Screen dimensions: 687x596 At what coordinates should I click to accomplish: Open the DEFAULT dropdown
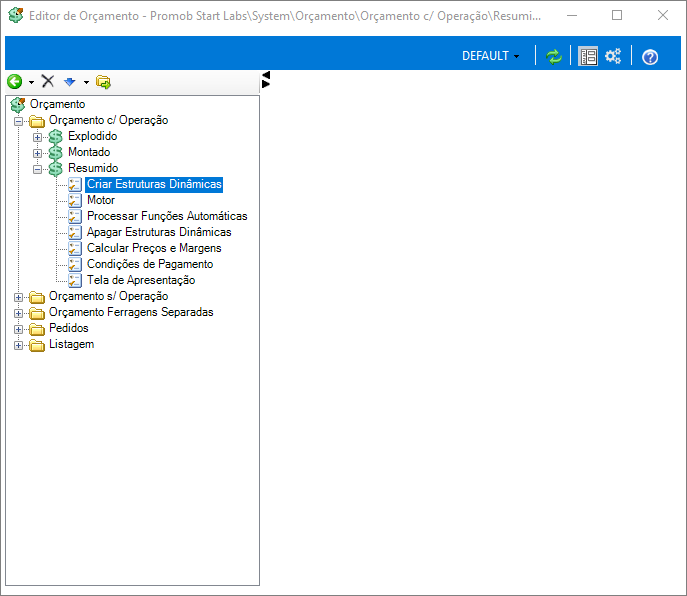pyautogui.click(x=490, y=56)
